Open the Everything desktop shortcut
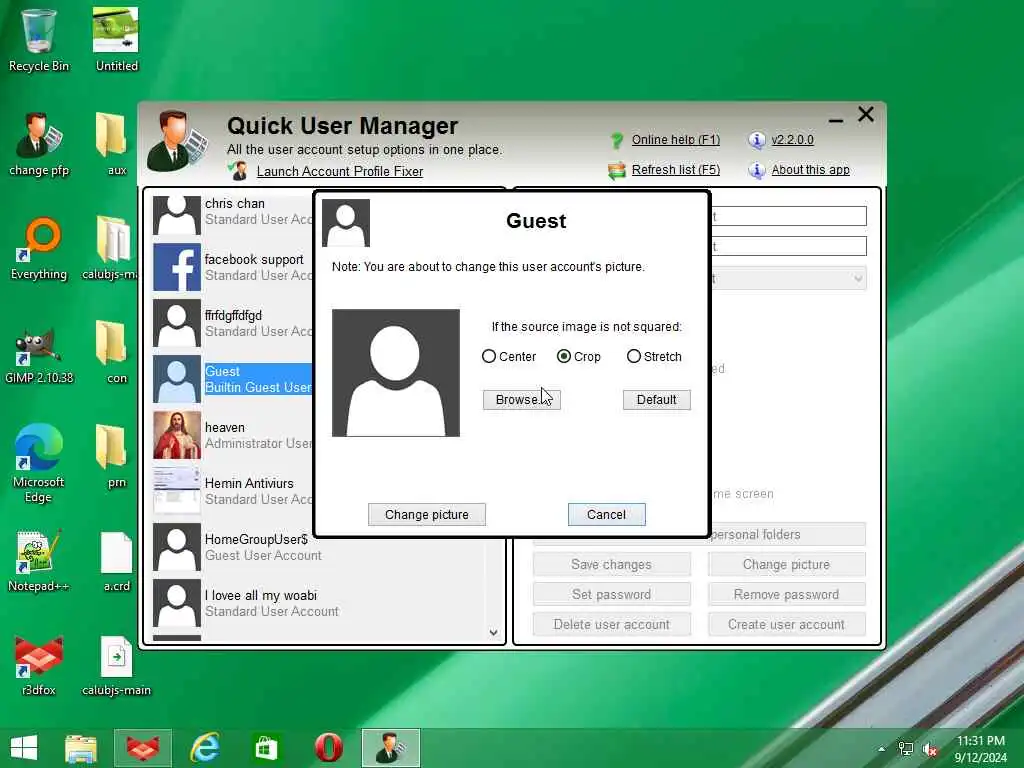1024x768 pixels. (x=38, y=249)
